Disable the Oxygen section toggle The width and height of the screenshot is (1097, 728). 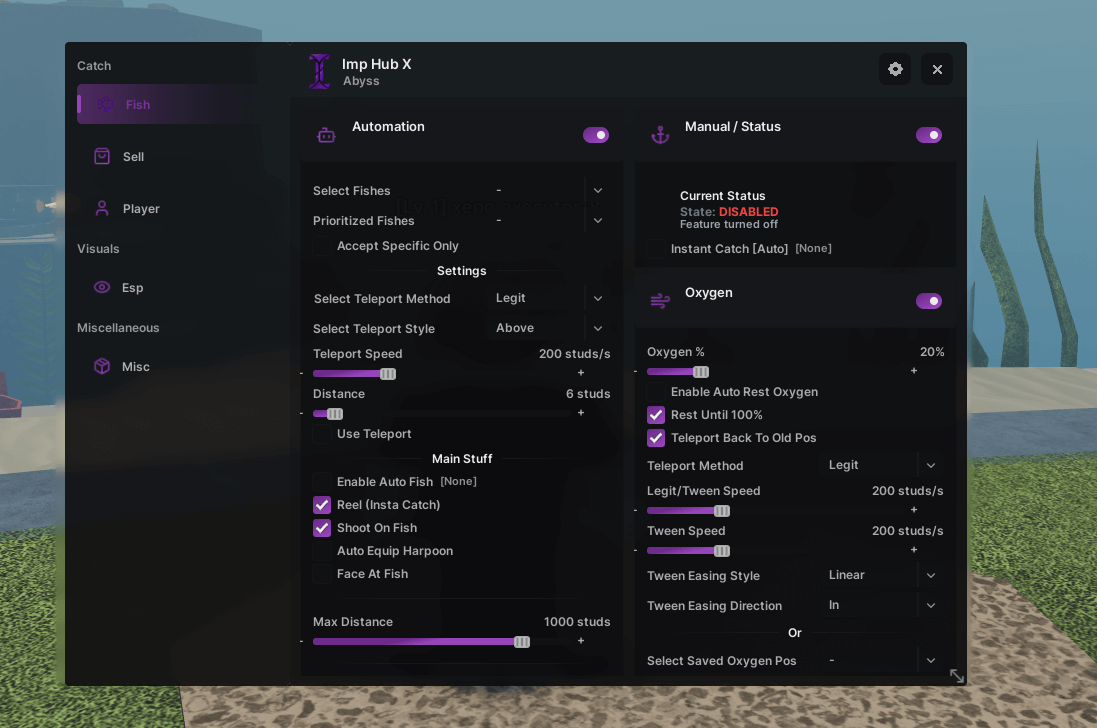click(928, 301)
